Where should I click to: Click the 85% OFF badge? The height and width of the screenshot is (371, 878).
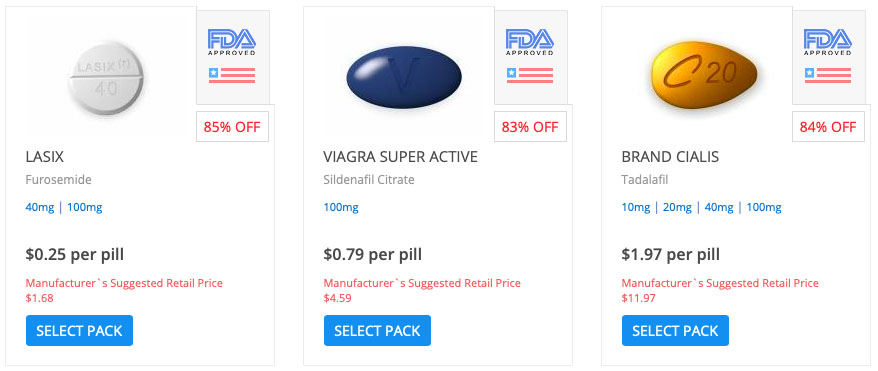pyautogui.click(x=232, y=127)
